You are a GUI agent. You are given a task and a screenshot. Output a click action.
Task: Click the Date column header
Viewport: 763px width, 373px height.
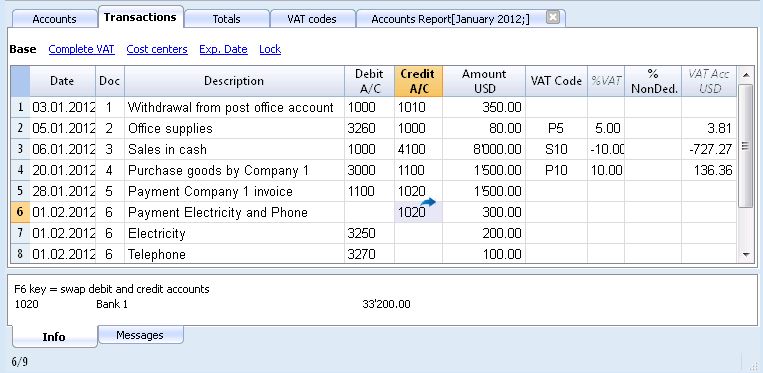[62, 81]
